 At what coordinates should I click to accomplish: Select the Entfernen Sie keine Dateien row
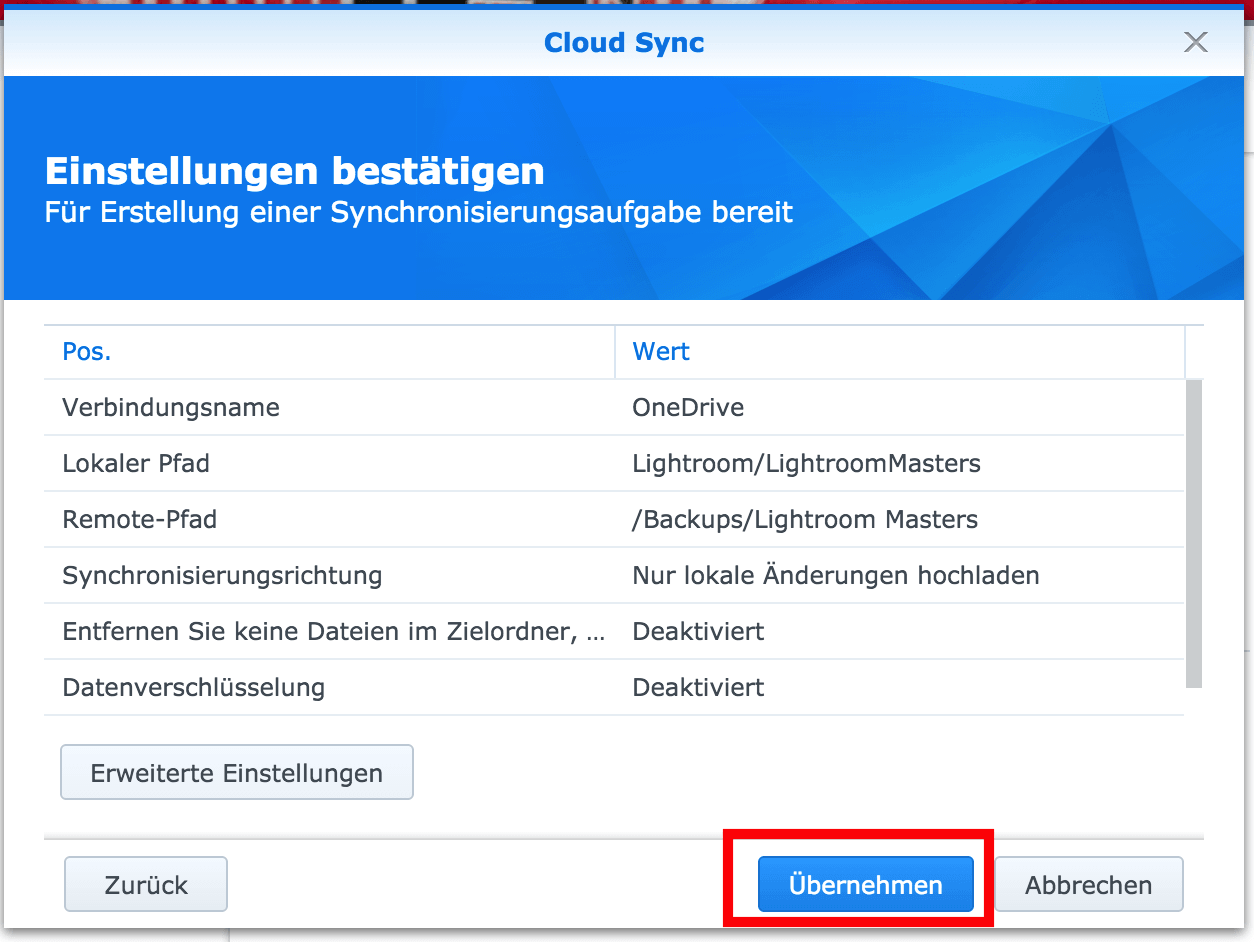click(614, 631)
